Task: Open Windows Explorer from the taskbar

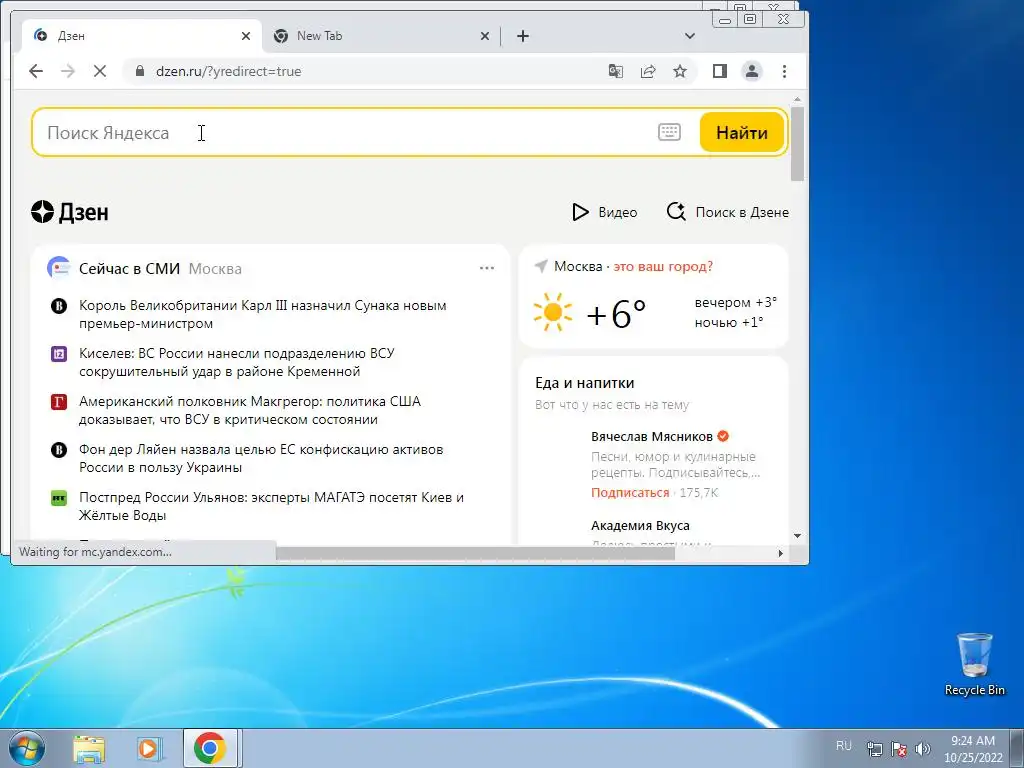Action: pyautogui.click(x=89, y=748)
